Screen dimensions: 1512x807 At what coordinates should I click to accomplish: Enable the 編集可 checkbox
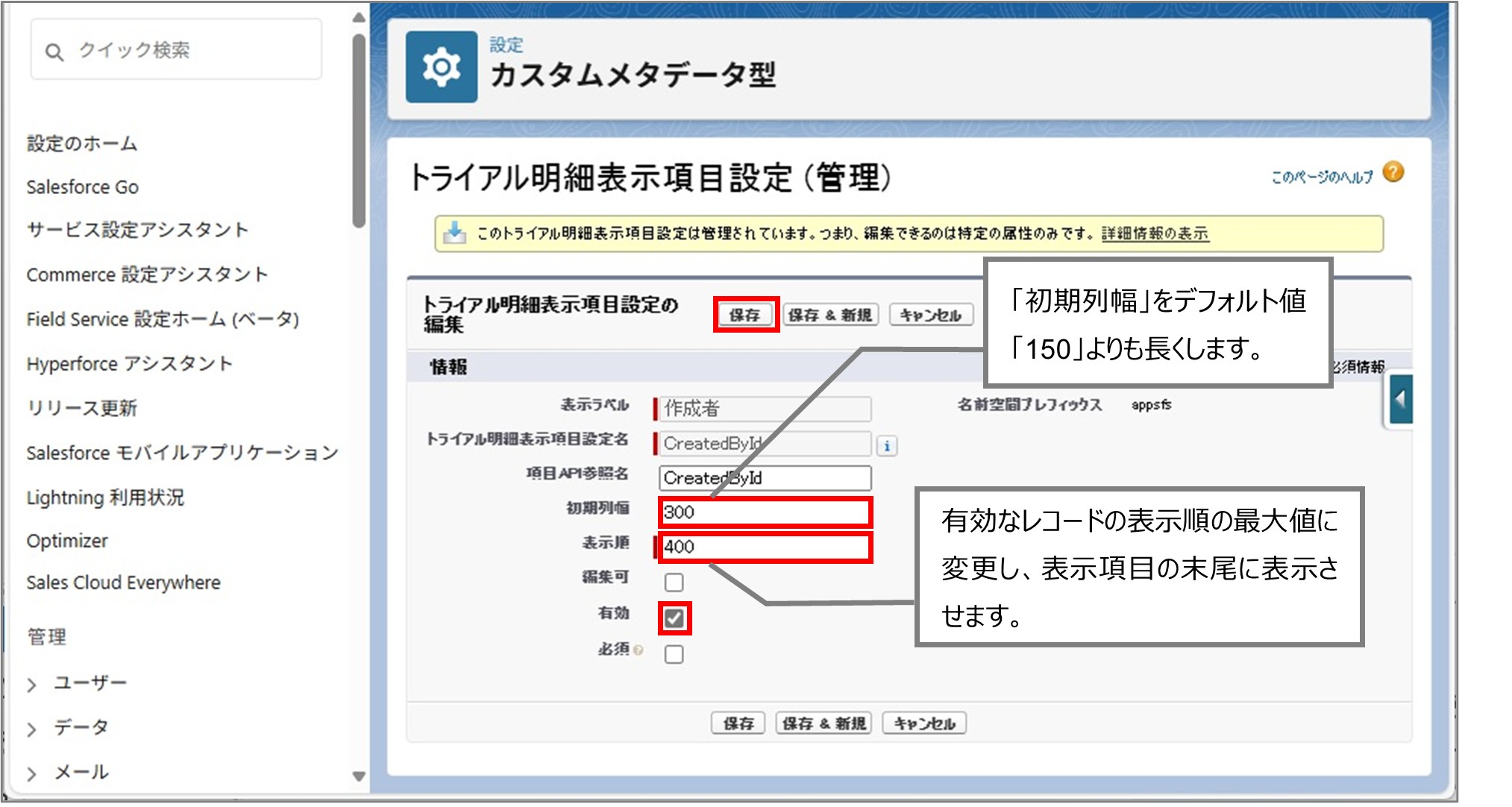tap(674, 581)
